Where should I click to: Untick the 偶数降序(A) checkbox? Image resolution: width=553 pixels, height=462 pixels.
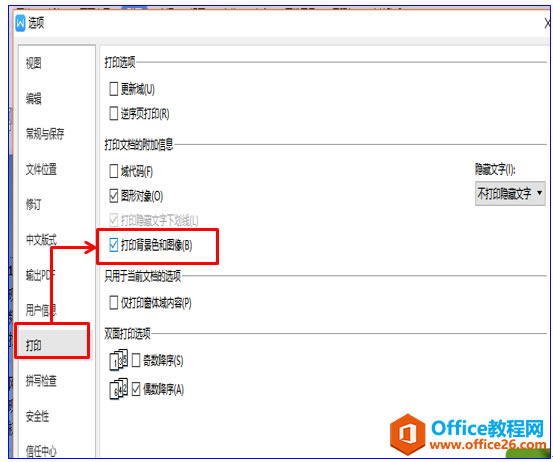coord(136,389)
